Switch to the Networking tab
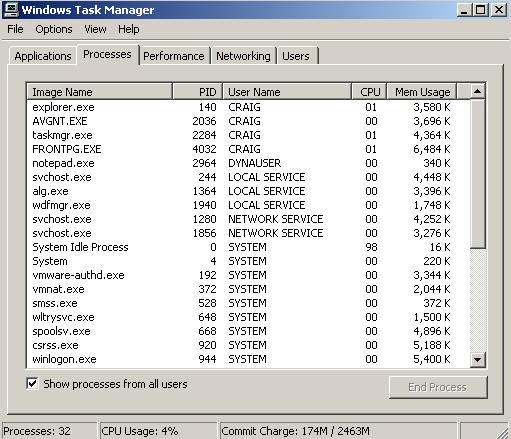This screenshot has width=511, height=439. [243, 56]
